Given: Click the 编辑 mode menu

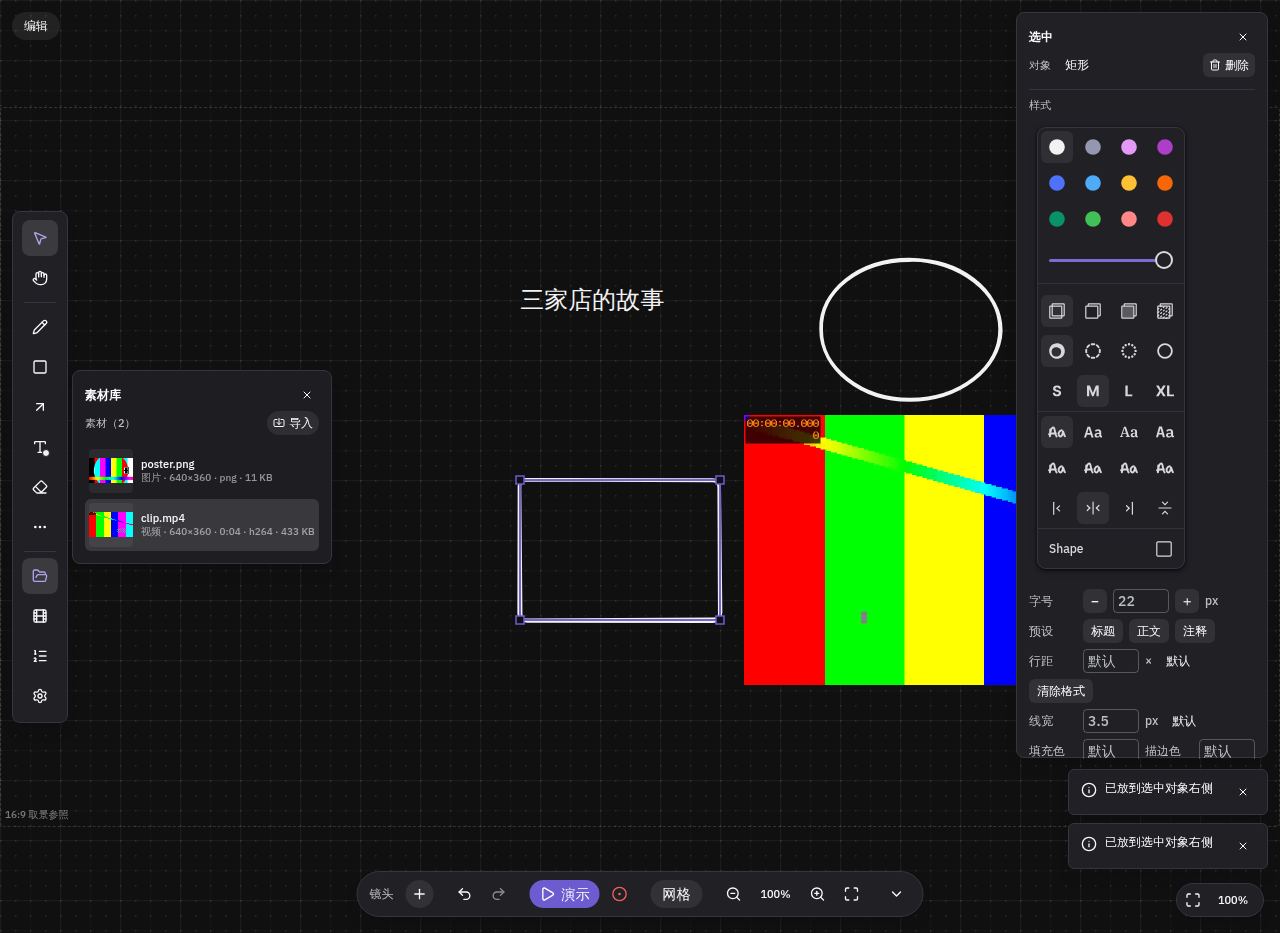Looking at the screenshot, I should coord(36,26).
